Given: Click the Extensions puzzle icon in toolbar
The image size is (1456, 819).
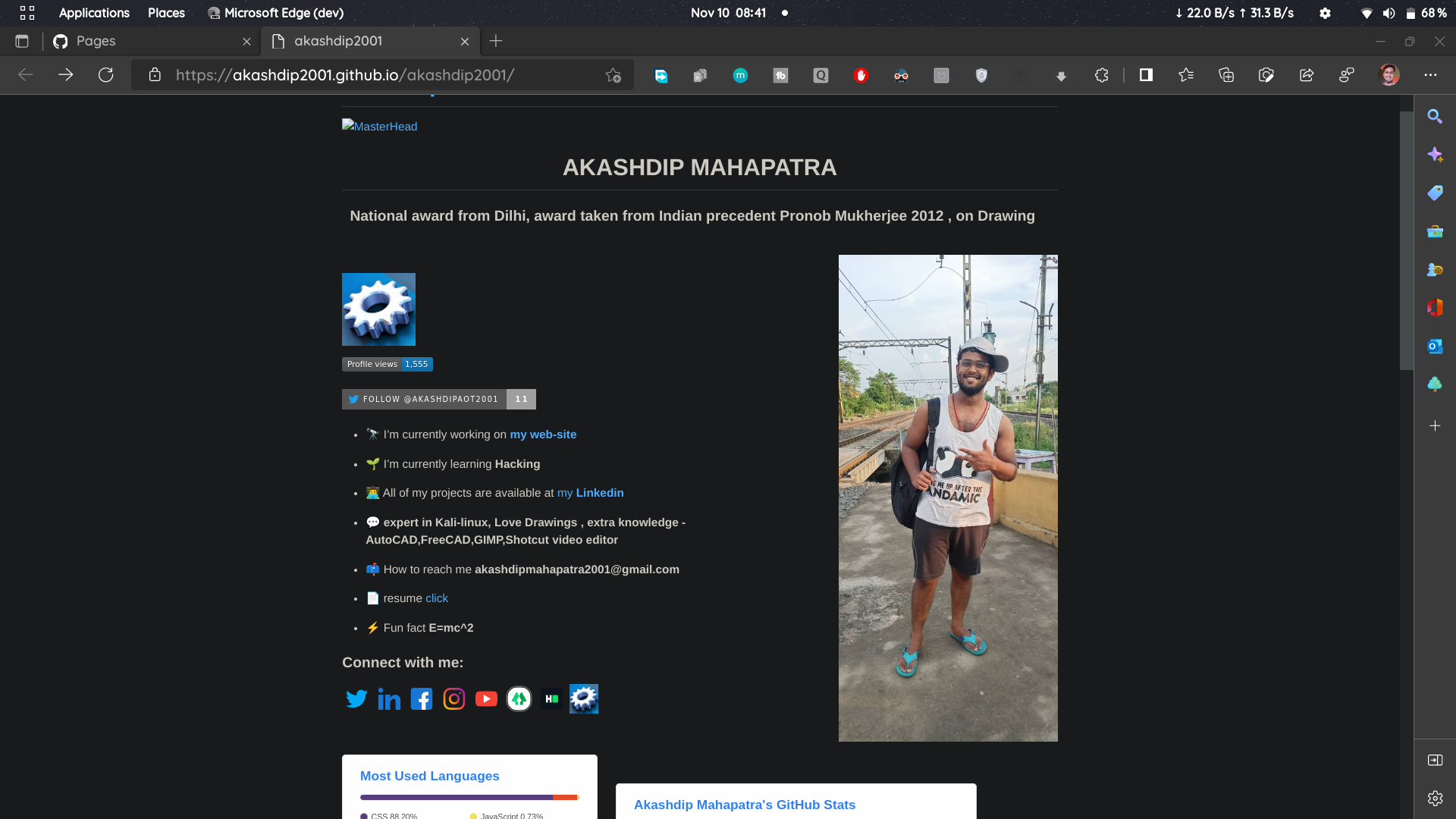Looking at the screenshot, I should point(1101,75).
